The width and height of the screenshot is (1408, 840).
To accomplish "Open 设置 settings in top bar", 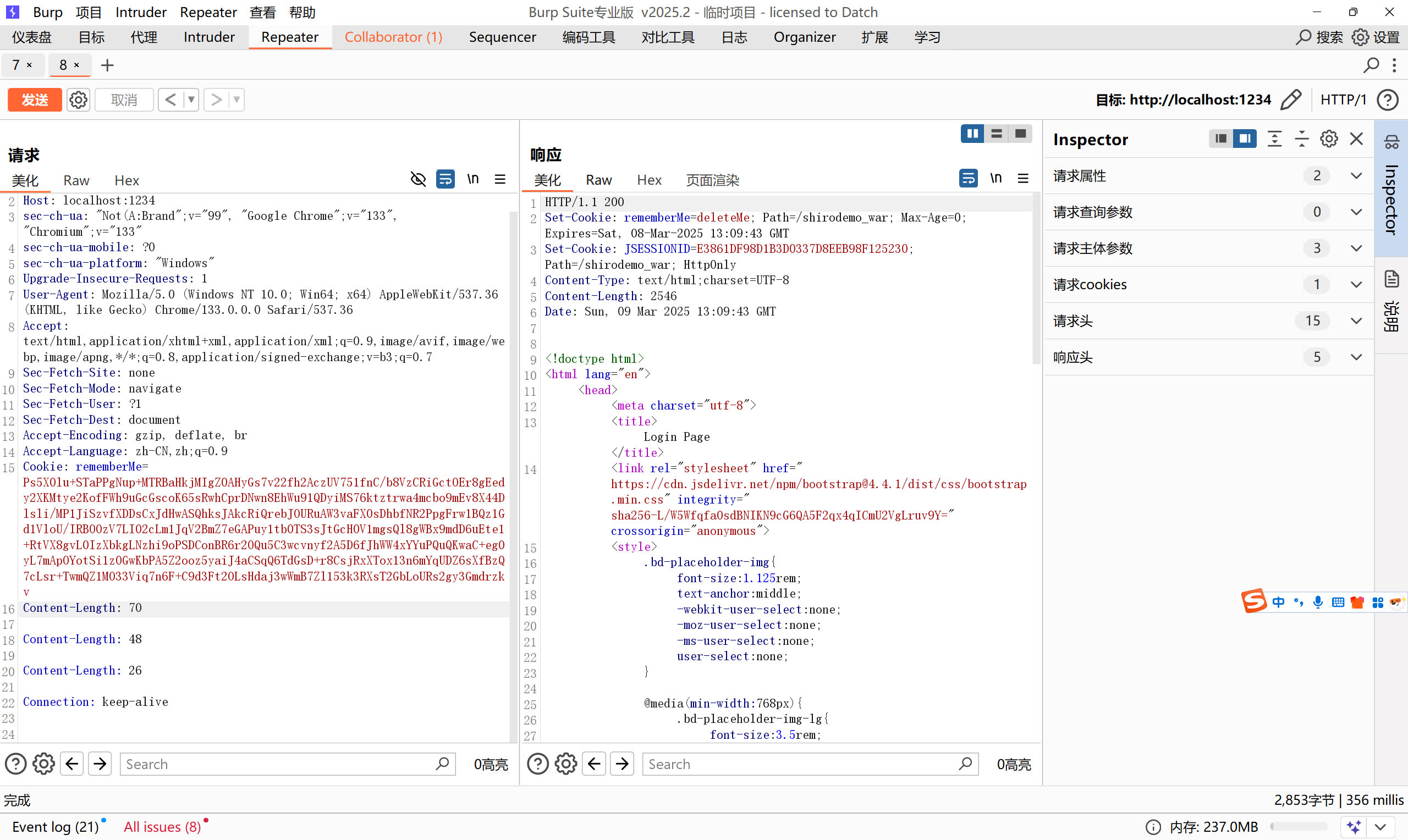I will point(1376,37).
